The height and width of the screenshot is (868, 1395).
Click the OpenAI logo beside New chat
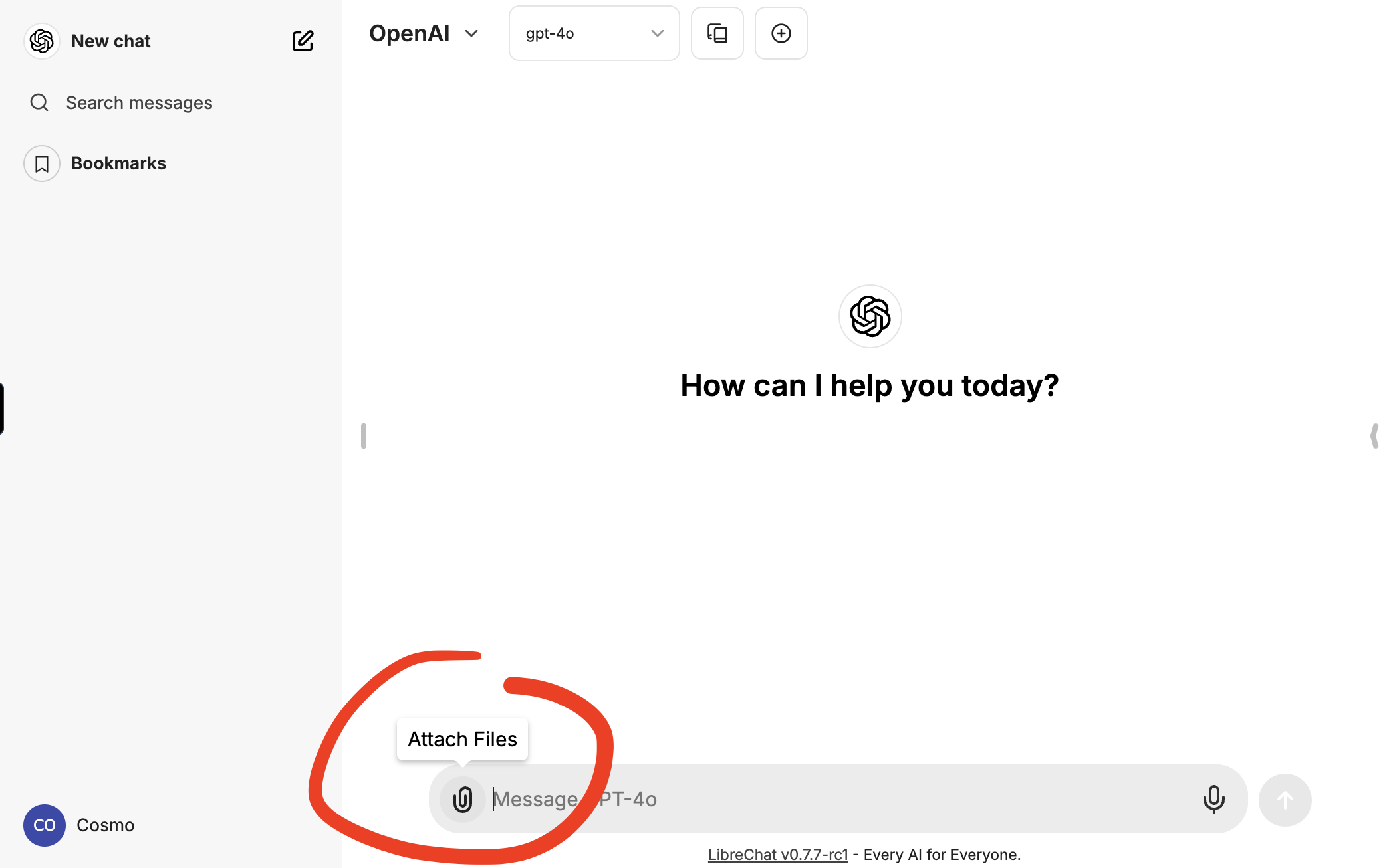tap(42, 41)
